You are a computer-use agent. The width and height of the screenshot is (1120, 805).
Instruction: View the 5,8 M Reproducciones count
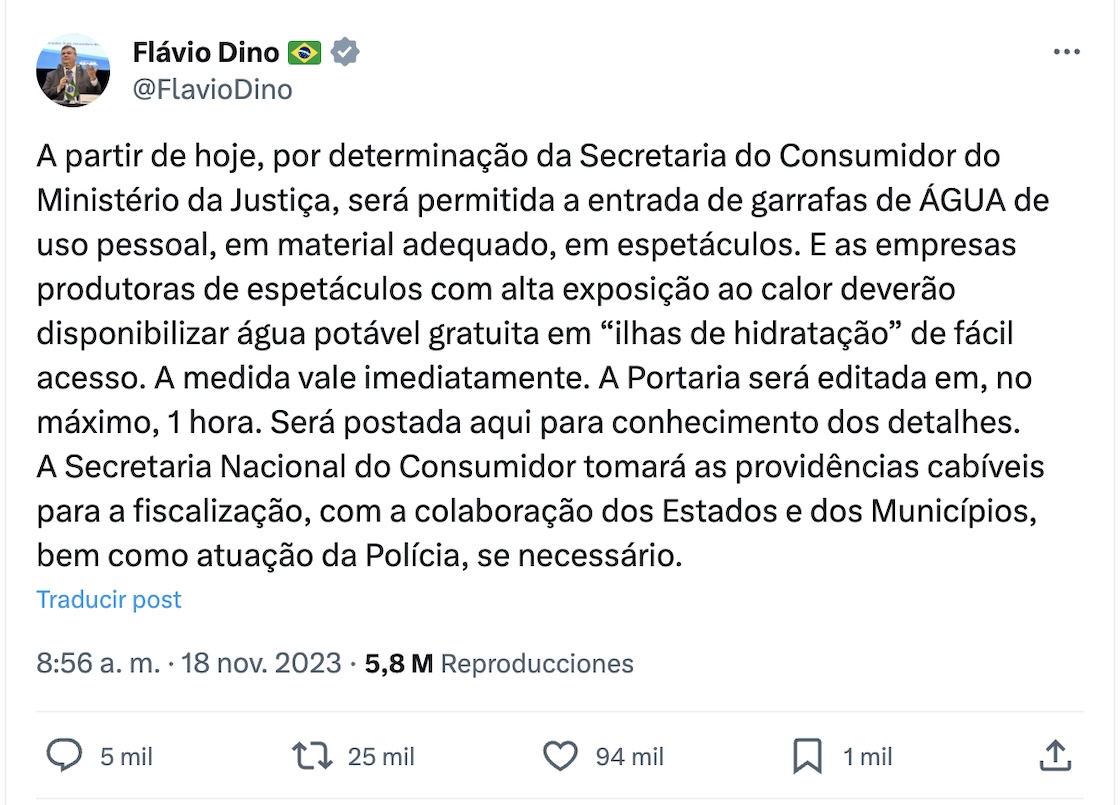click(x=499, y=664)
